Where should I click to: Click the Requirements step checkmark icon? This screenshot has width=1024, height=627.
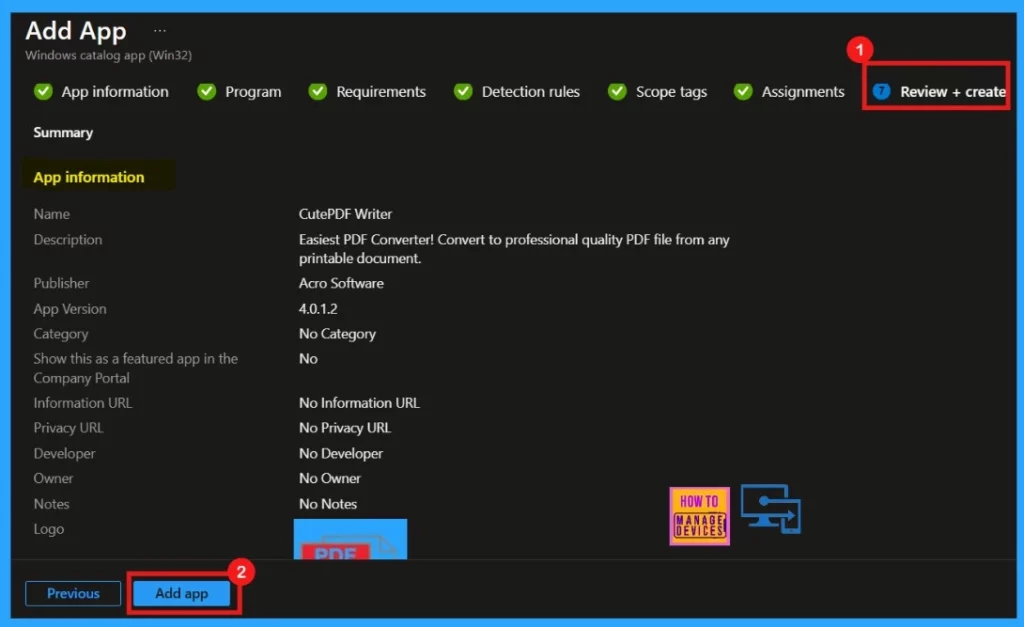[x=317, y=91]
